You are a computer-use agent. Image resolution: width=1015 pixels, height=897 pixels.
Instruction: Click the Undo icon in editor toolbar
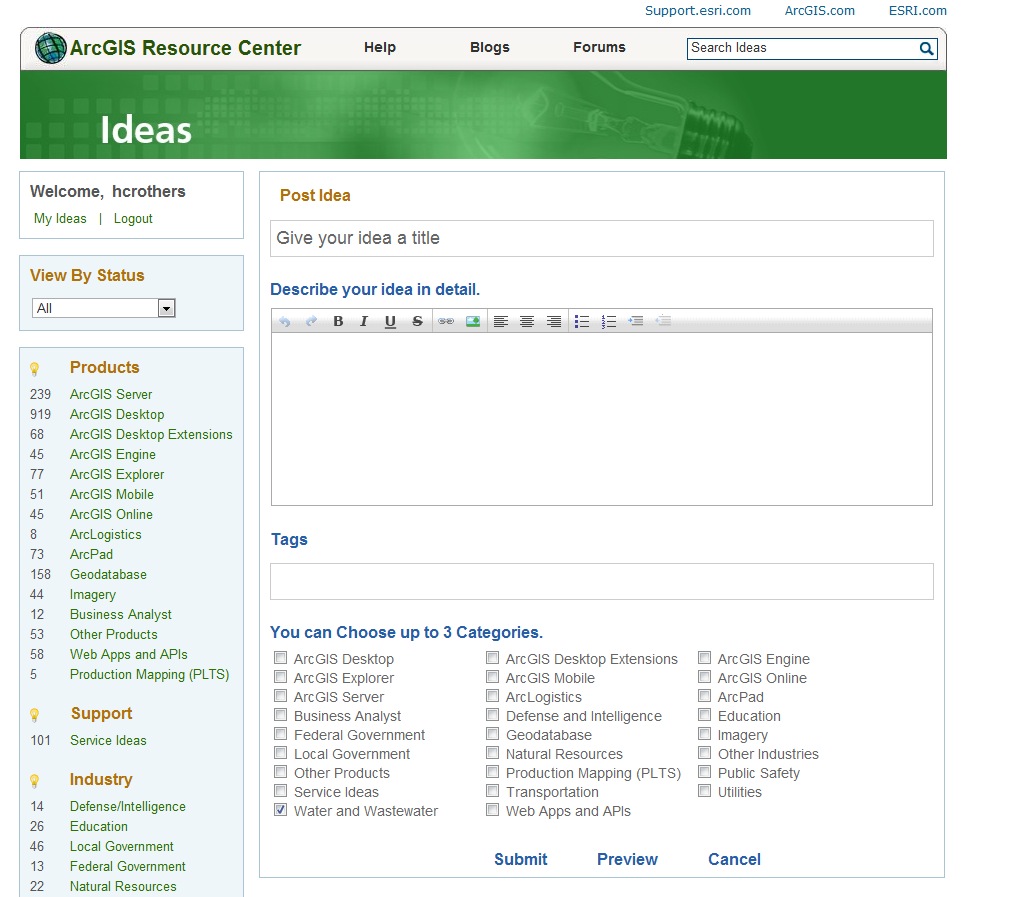[285, 321]
